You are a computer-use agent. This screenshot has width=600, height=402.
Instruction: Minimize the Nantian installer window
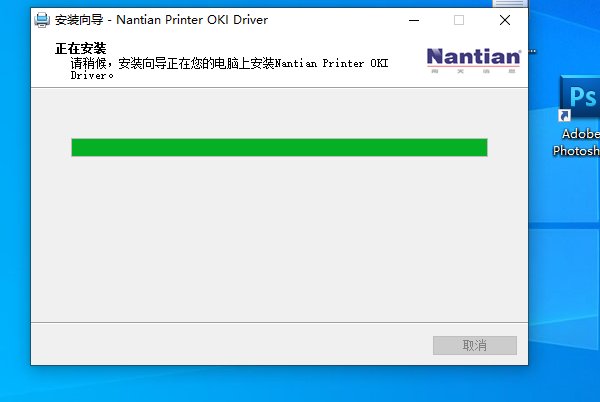(x=414, y=20)
